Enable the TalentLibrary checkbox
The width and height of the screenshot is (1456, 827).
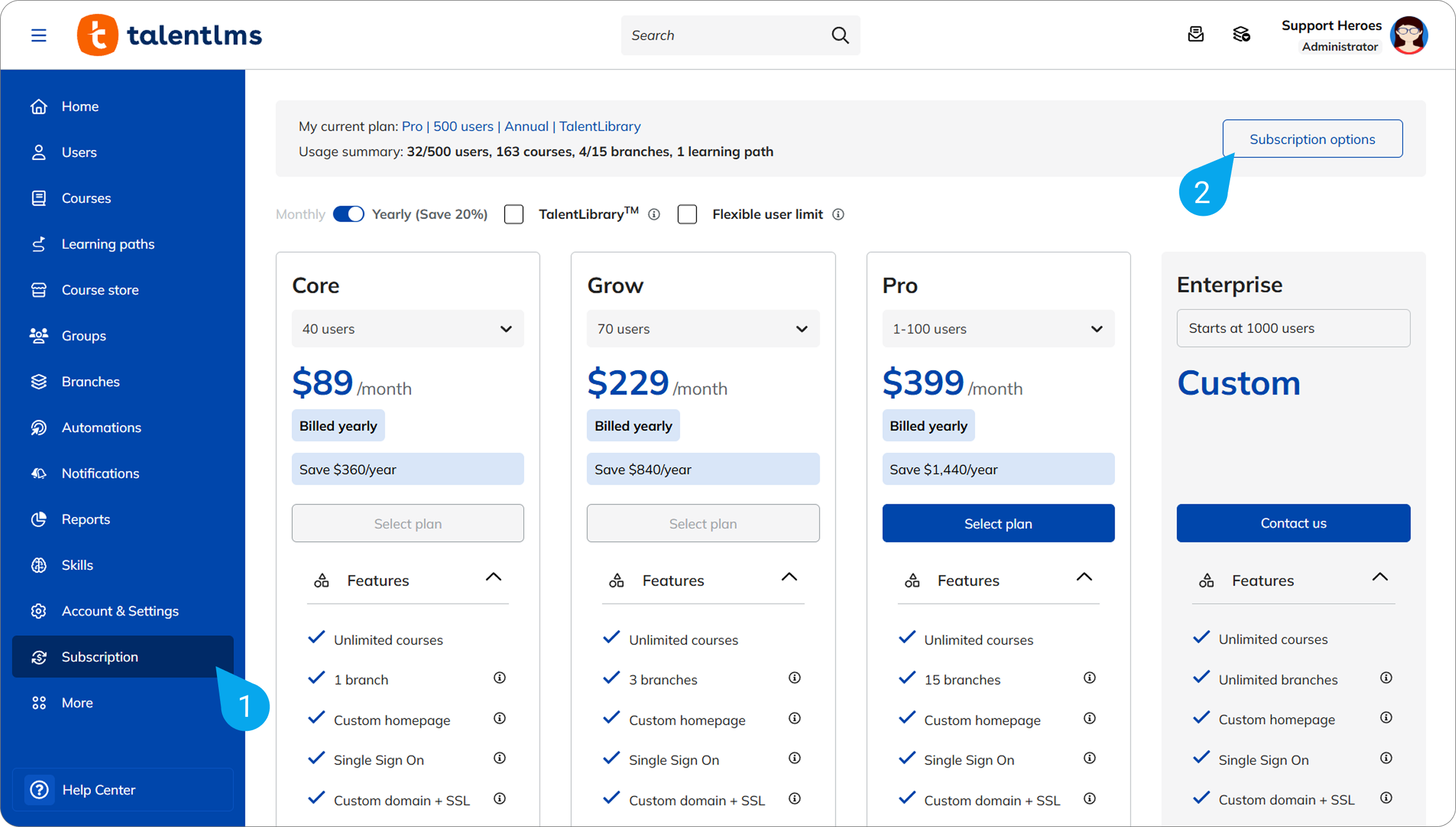[x=514, y=215]
